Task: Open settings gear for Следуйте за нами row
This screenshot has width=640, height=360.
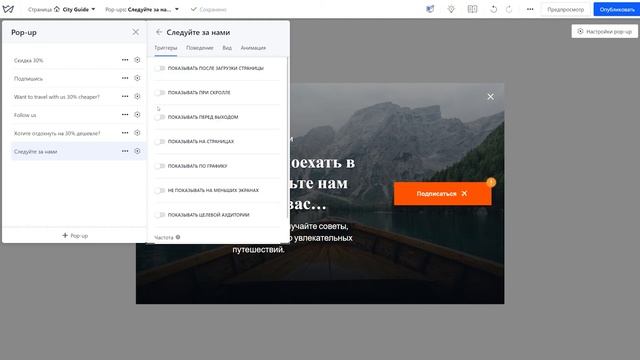Action: point(137,151)
